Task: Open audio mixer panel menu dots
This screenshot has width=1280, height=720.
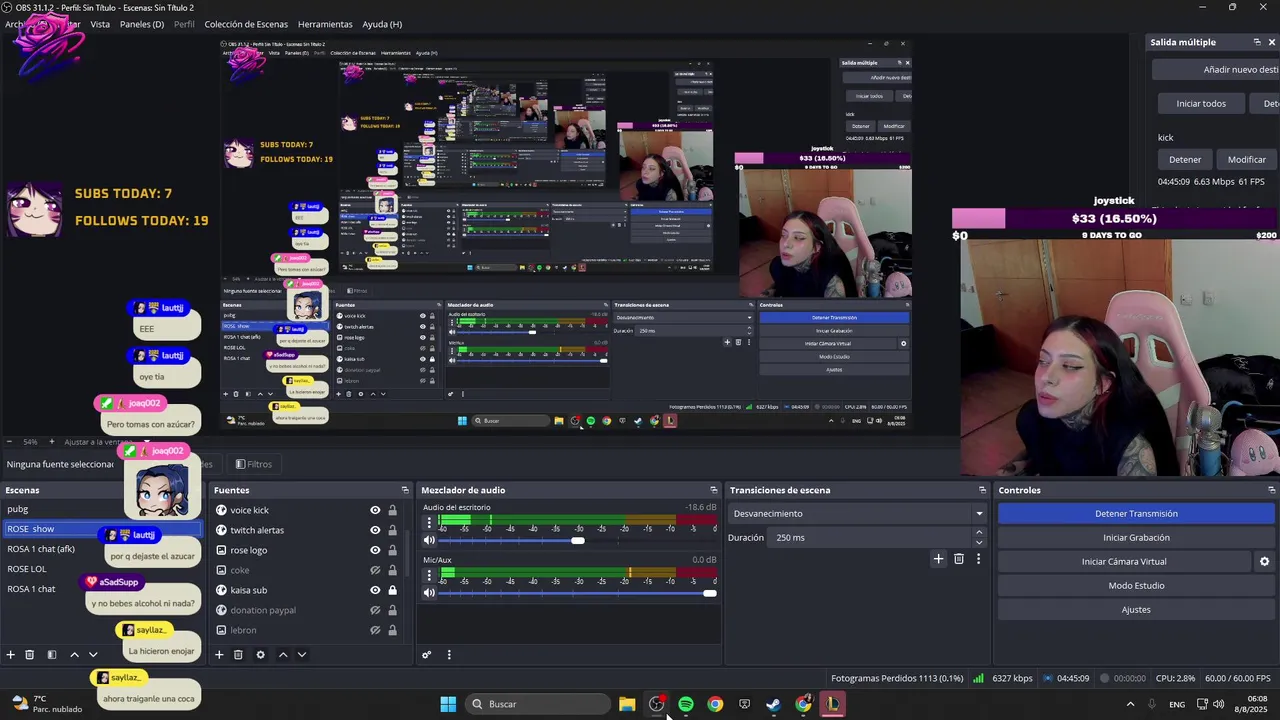Action: 449,655
